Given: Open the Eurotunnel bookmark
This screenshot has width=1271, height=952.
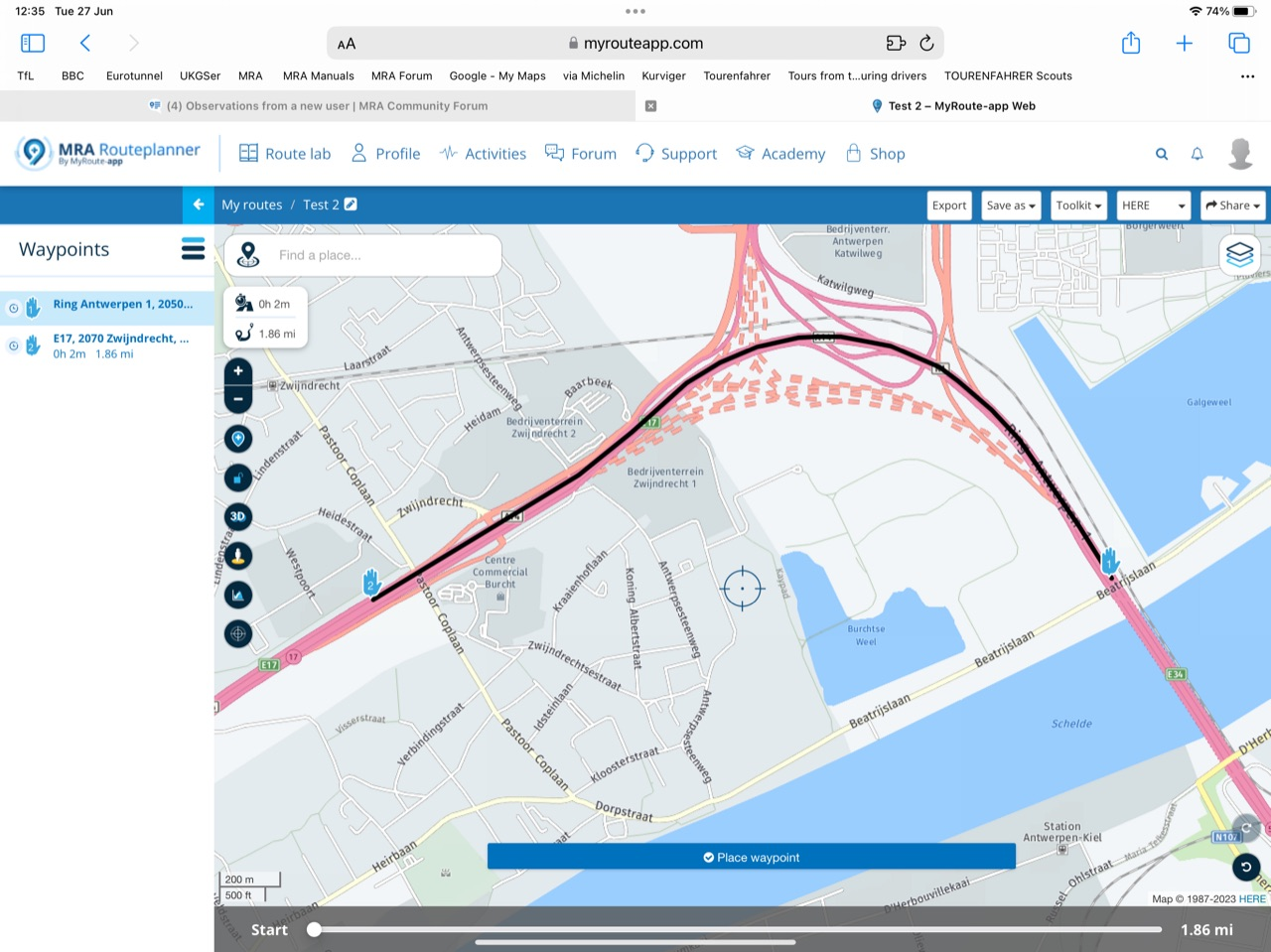Looking at the screenshot, I should point(134,75).
